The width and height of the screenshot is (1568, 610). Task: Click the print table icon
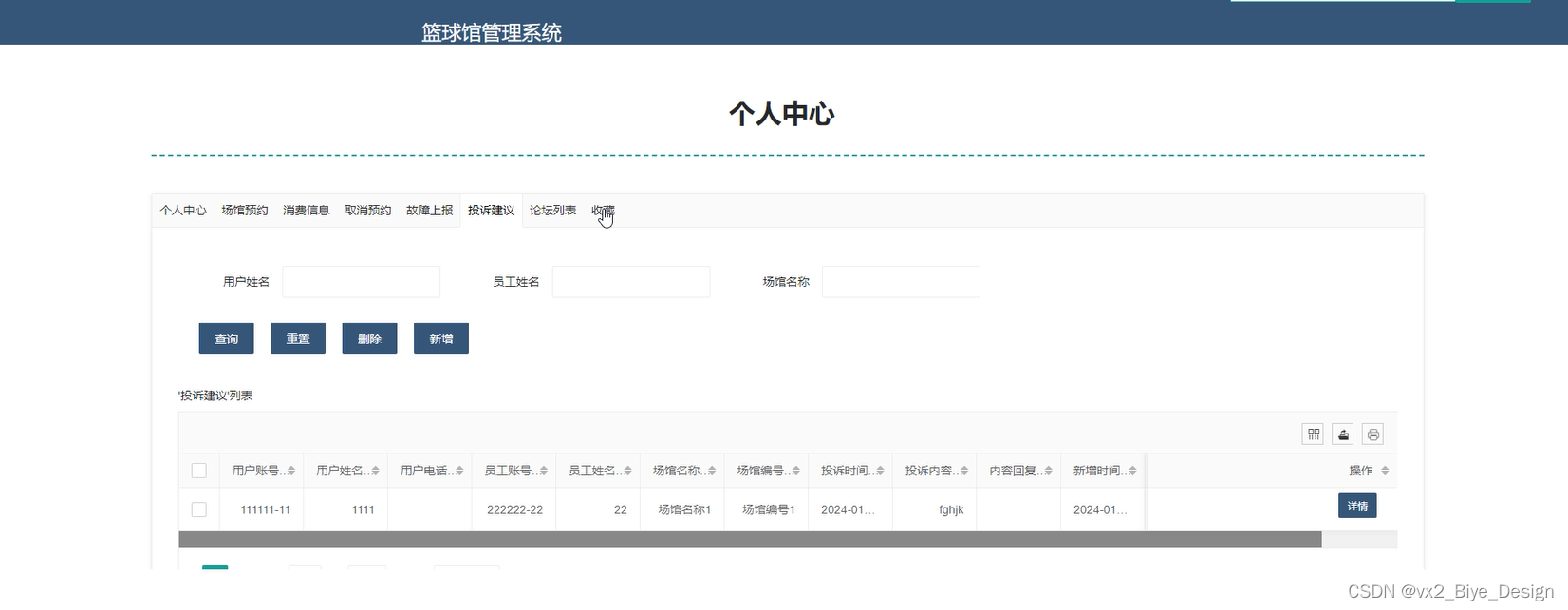pyautogui.click(x=1372, y=434)
